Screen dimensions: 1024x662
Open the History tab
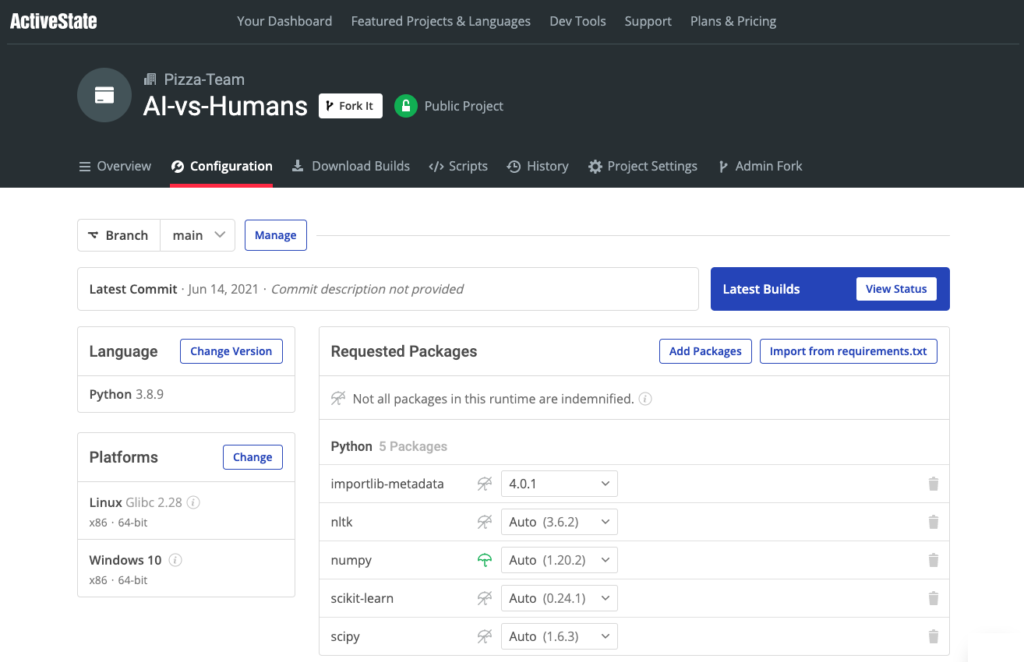point(537,166)
